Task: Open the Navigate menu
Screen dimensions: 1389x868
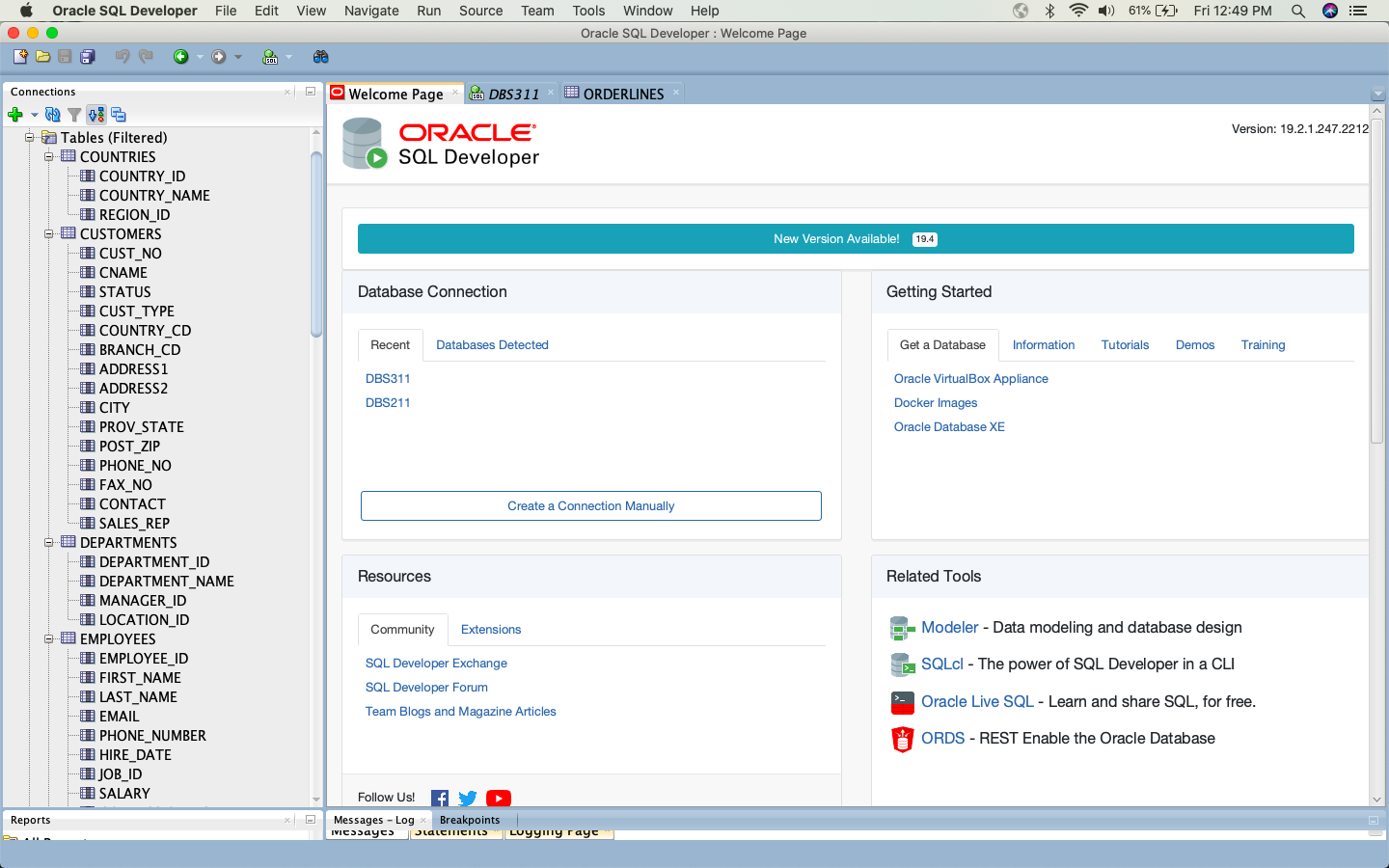Action: [371, 11]
